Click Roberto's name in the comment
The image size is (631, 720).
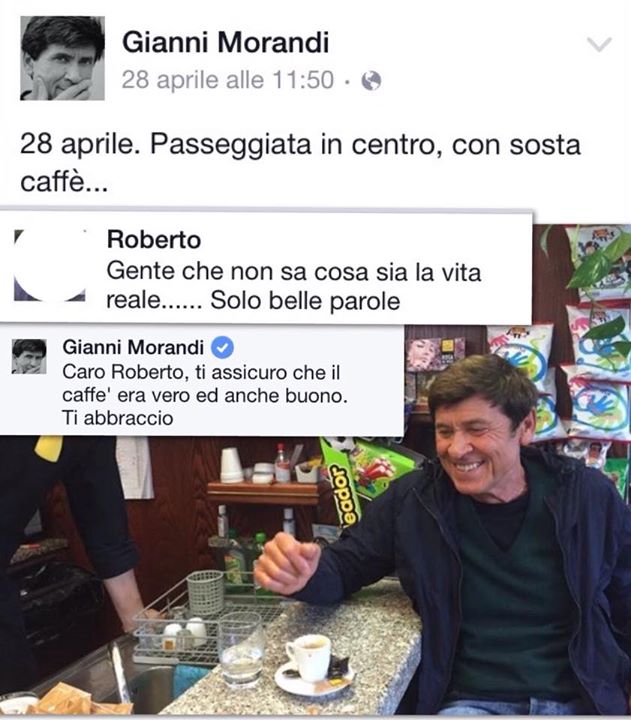154,240
